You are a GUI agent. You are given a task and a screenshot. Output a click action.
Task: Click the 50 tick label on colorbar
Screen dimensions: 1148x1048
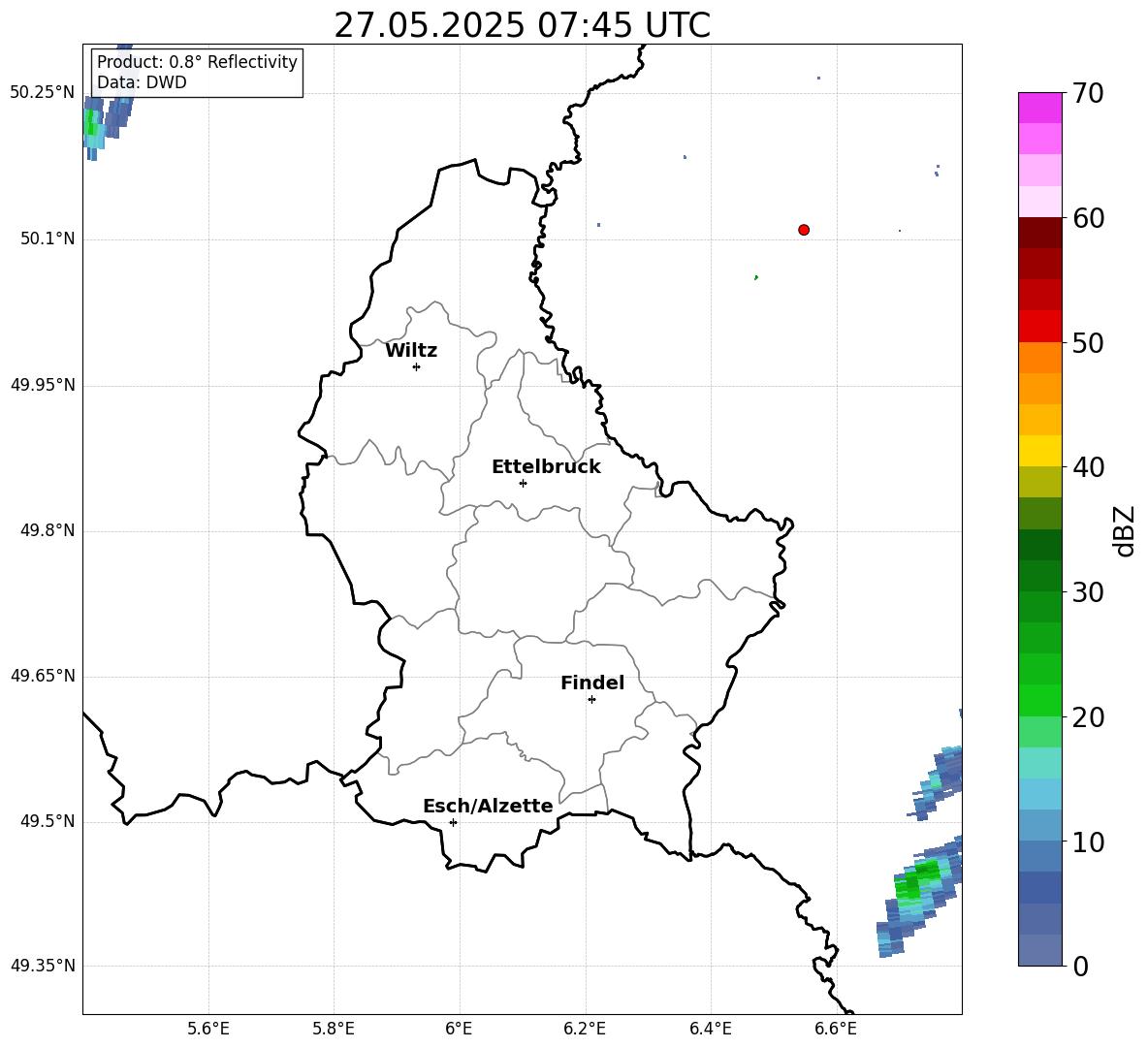(1088, 342)
